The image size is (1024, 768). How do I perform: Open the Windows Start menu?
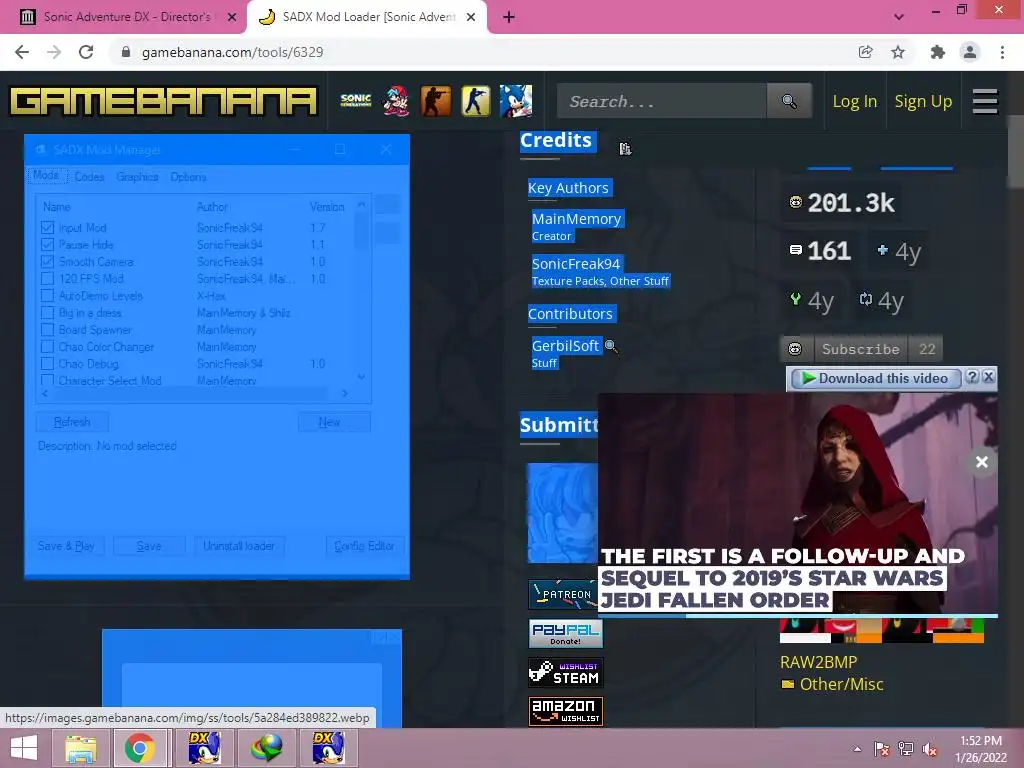click(24, 748)
